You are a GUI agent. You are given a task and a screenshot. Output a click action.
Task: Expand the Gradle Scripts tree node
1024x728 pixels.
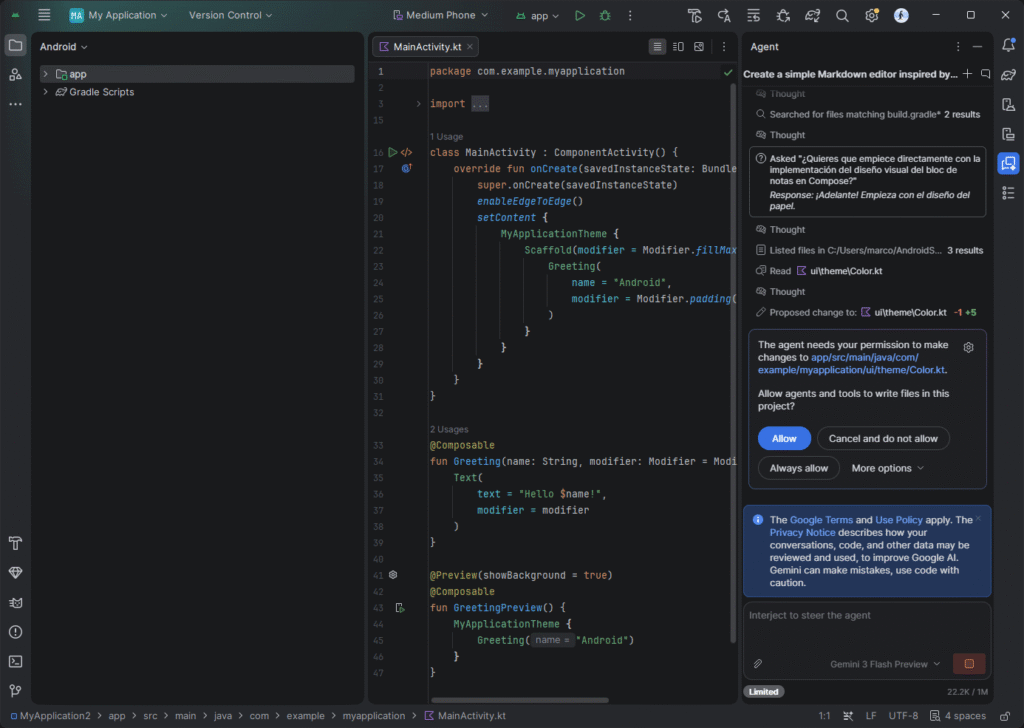[45, 92]
